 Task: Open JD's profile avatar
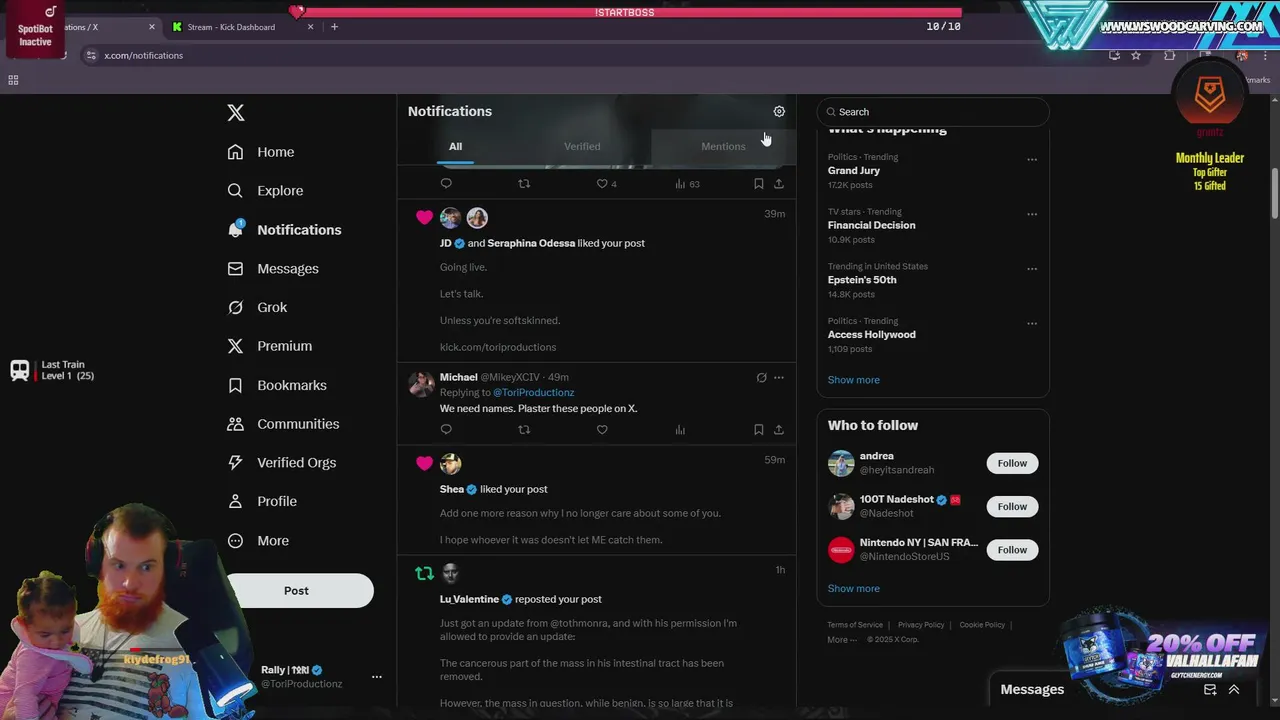451,218
